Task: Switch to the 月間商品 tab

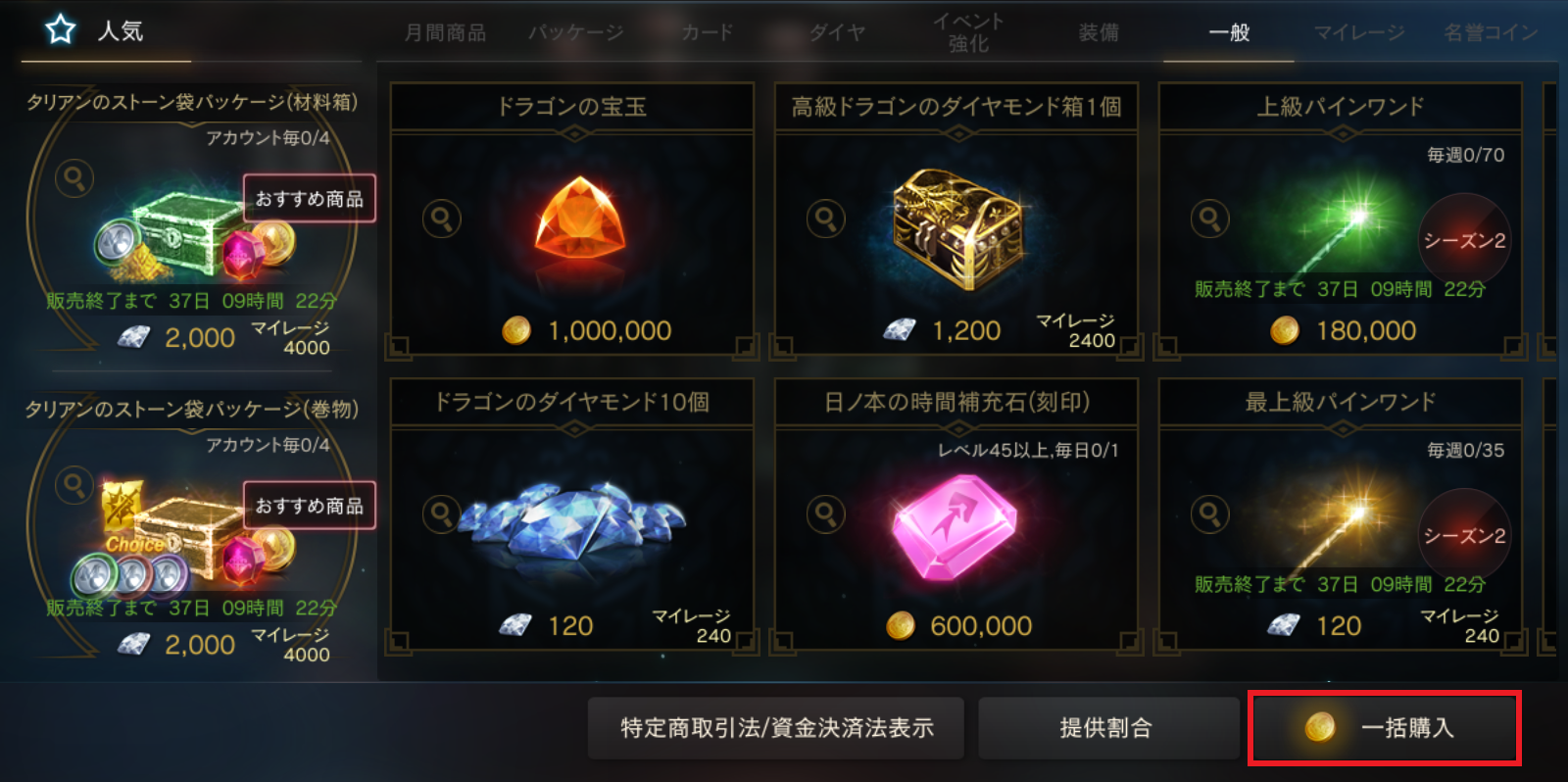Action: (x=445, y=32)
